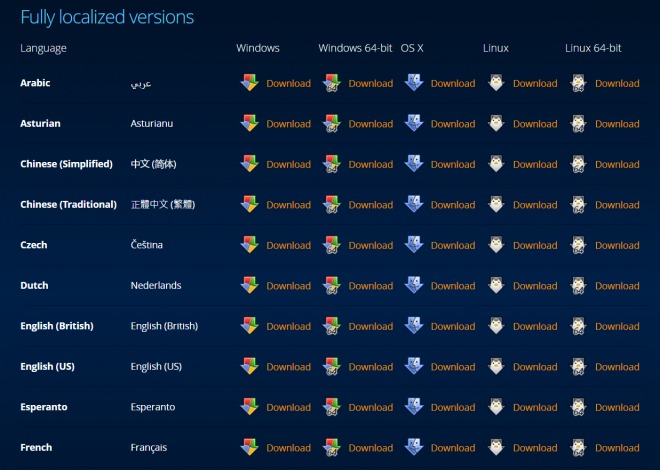Click the Windows 64-bit icon for English (British)
The height and width of the screenshot is (470, 660).
coord(331,326)
